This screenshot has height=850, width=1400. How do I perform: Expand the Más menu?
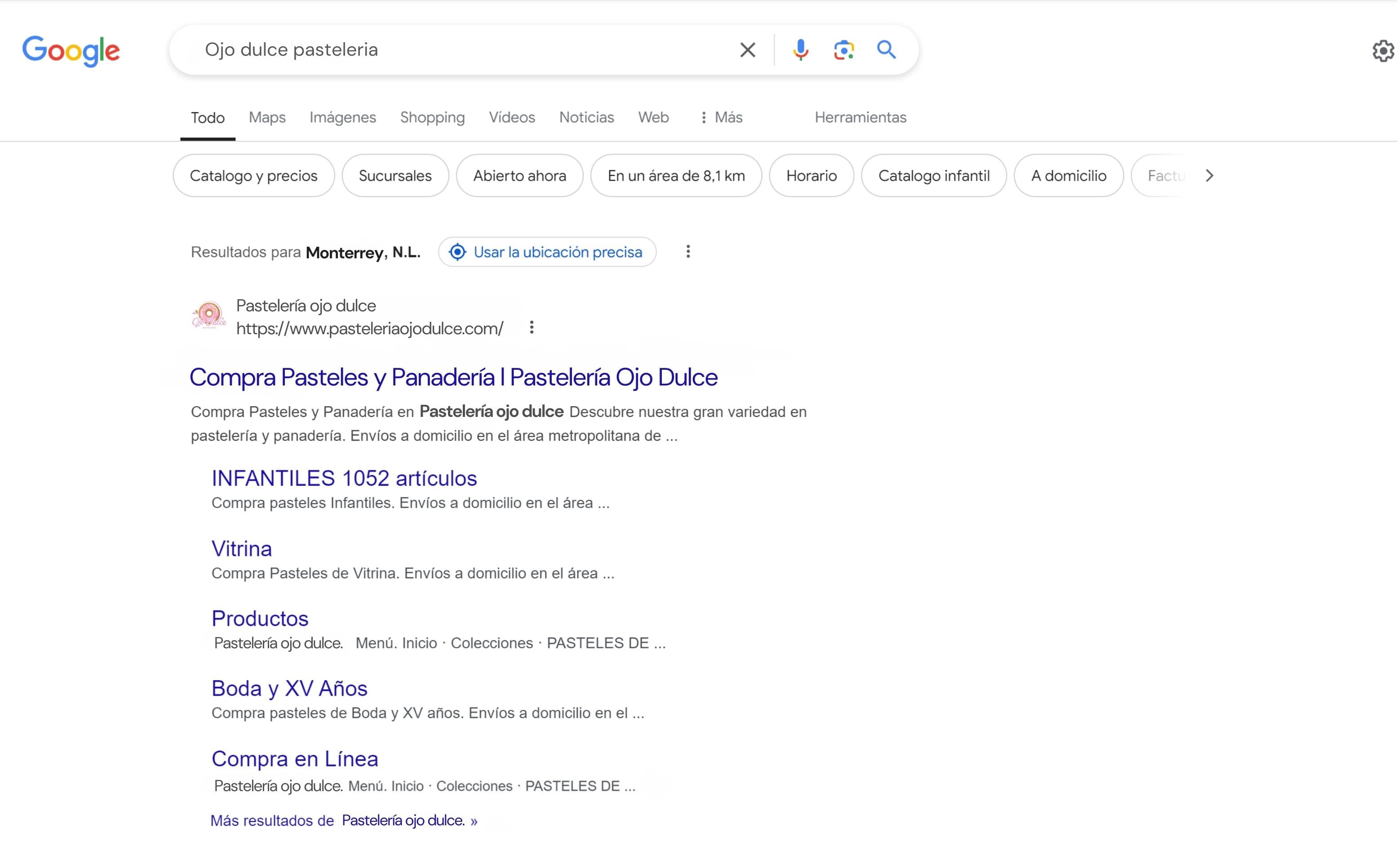pos(722,118)
